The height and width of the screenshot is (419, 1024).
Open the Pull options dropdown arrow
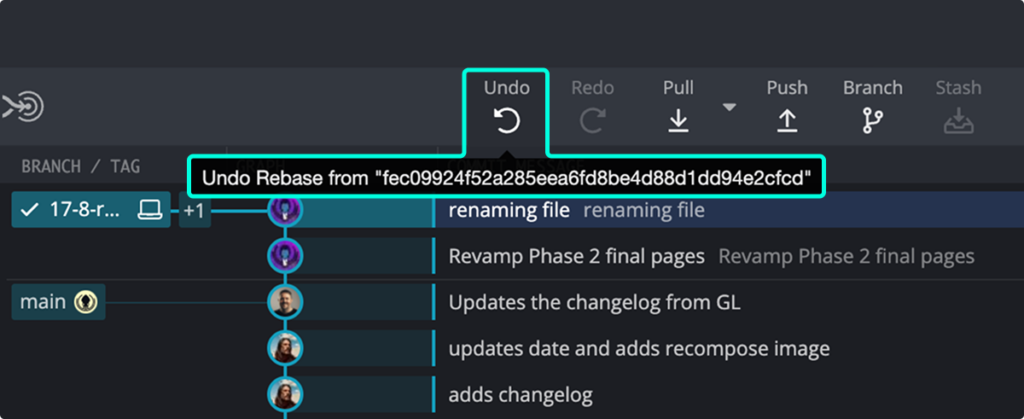click(730, 107)
